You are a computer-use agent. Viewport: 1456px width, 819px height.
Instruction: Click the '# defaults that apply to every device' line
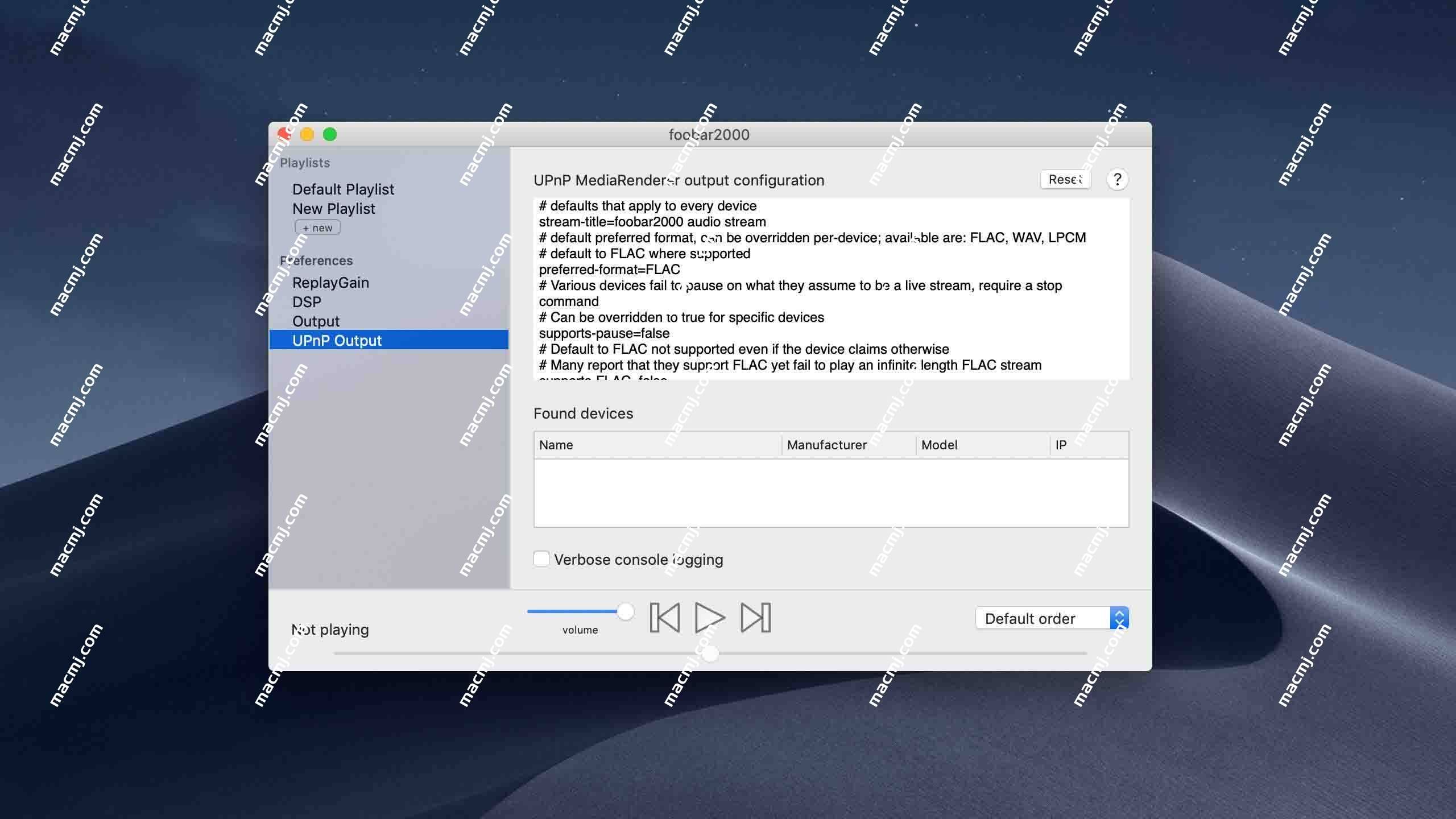click(648, 206)
